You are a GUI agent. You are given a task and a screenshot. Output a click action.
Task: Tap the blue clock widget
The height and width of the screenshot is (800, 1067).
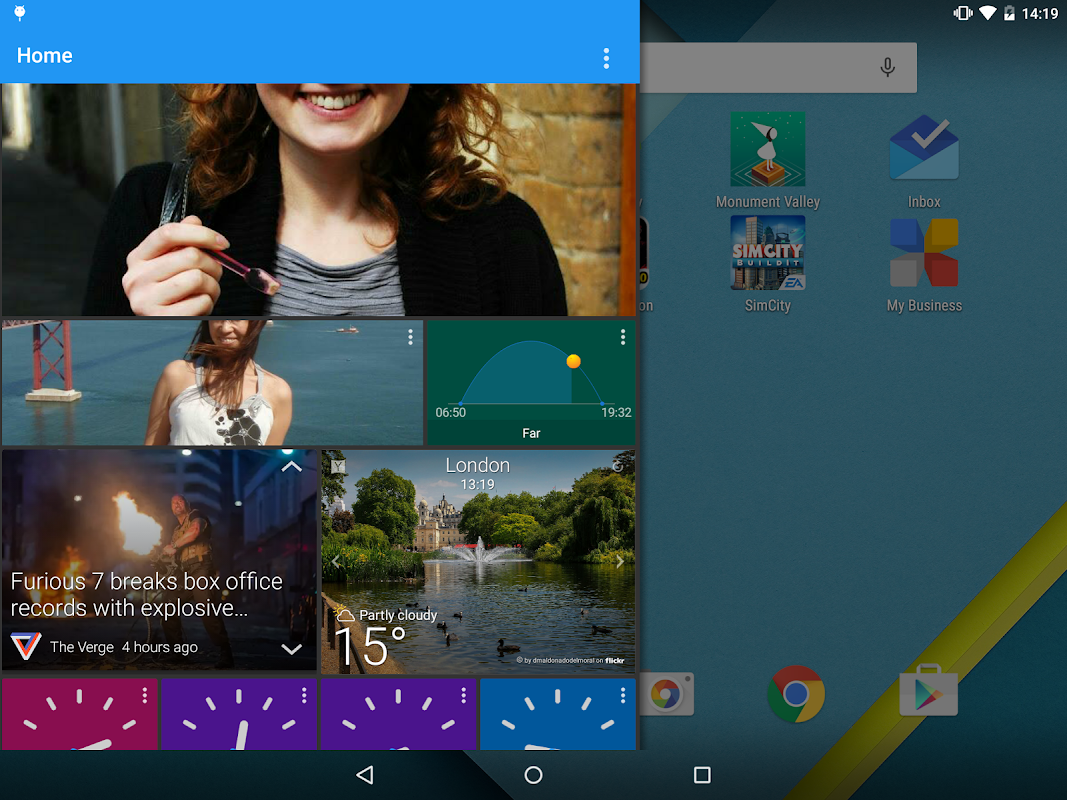tap(558, 714)
